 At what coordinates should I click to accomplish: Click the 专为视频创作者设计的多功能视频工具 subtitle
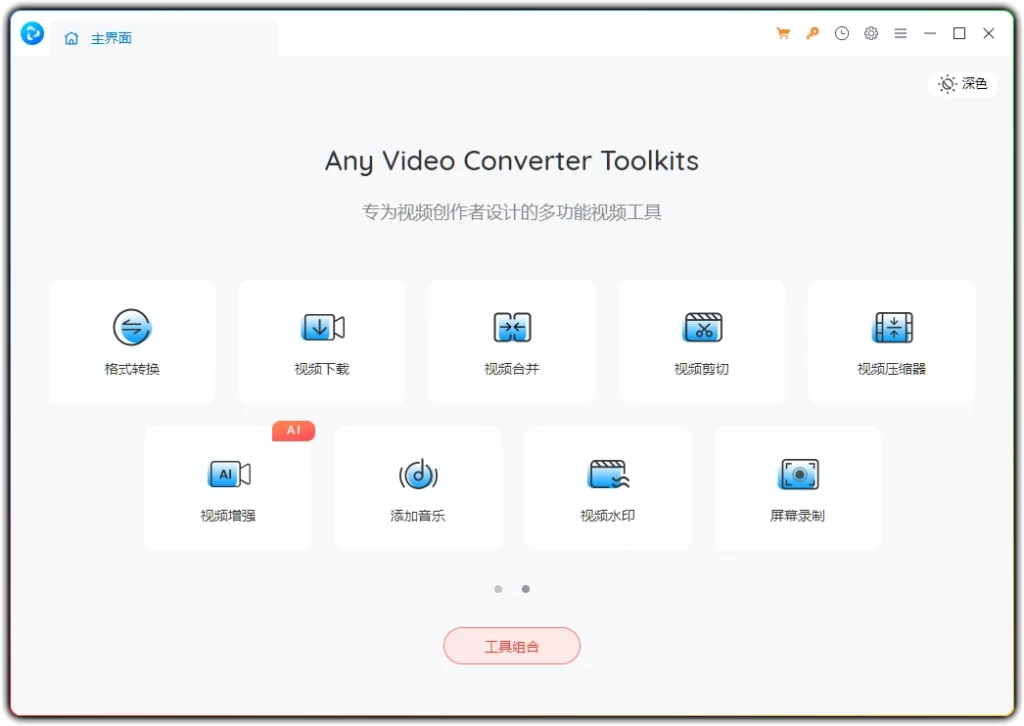coord(512,212)
